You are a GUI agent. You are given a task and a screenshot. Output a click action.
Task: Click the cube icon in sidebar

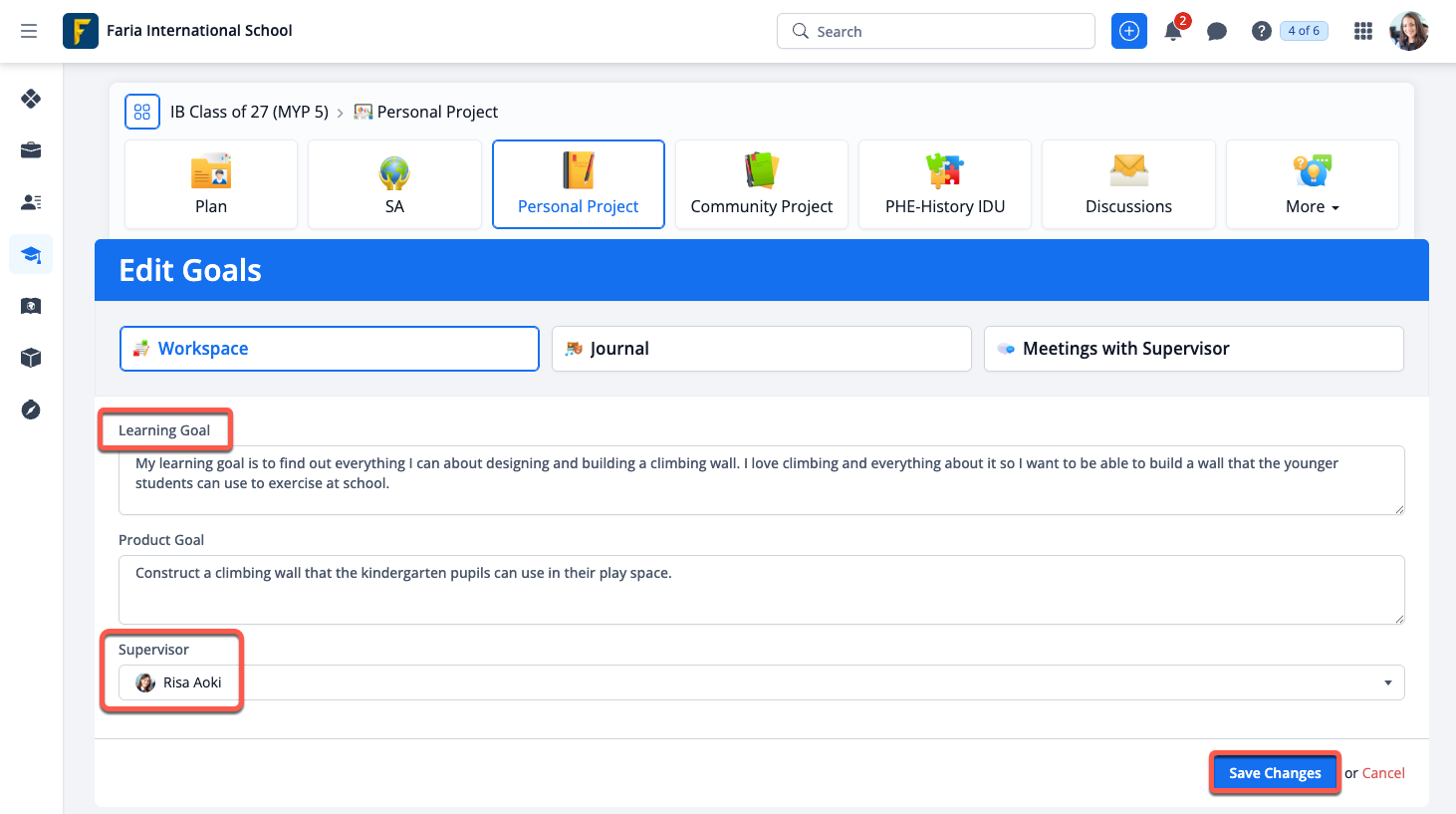(31, 358)
